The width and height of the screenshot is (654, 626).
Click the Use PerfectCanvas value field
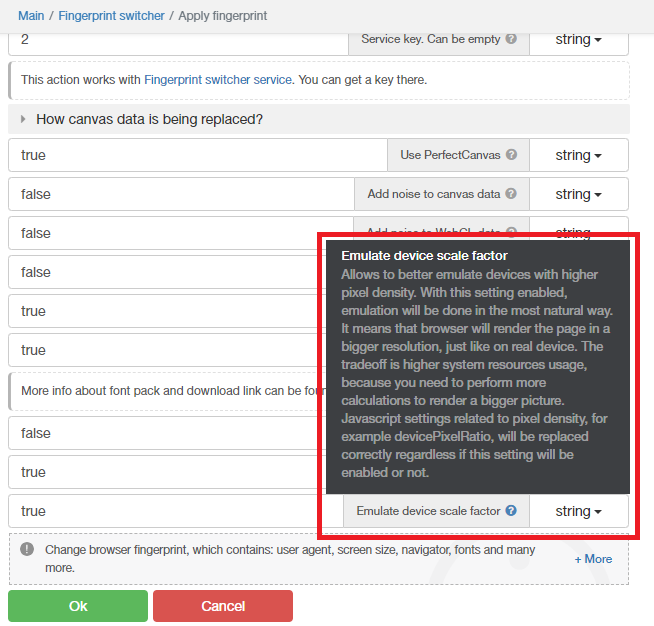[195, 155]
